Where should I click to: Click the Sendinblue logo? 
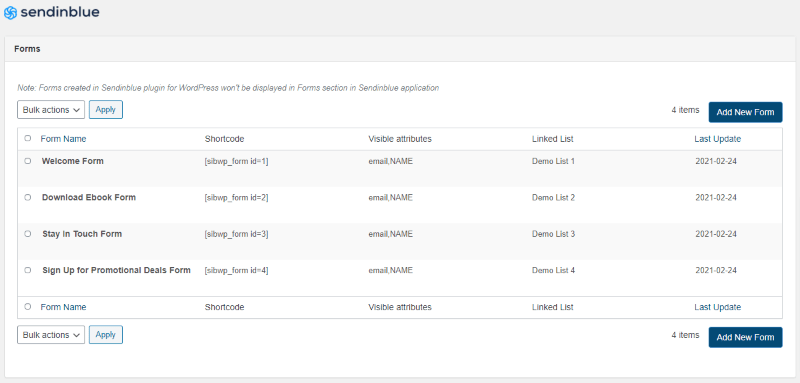coord(52,12)
